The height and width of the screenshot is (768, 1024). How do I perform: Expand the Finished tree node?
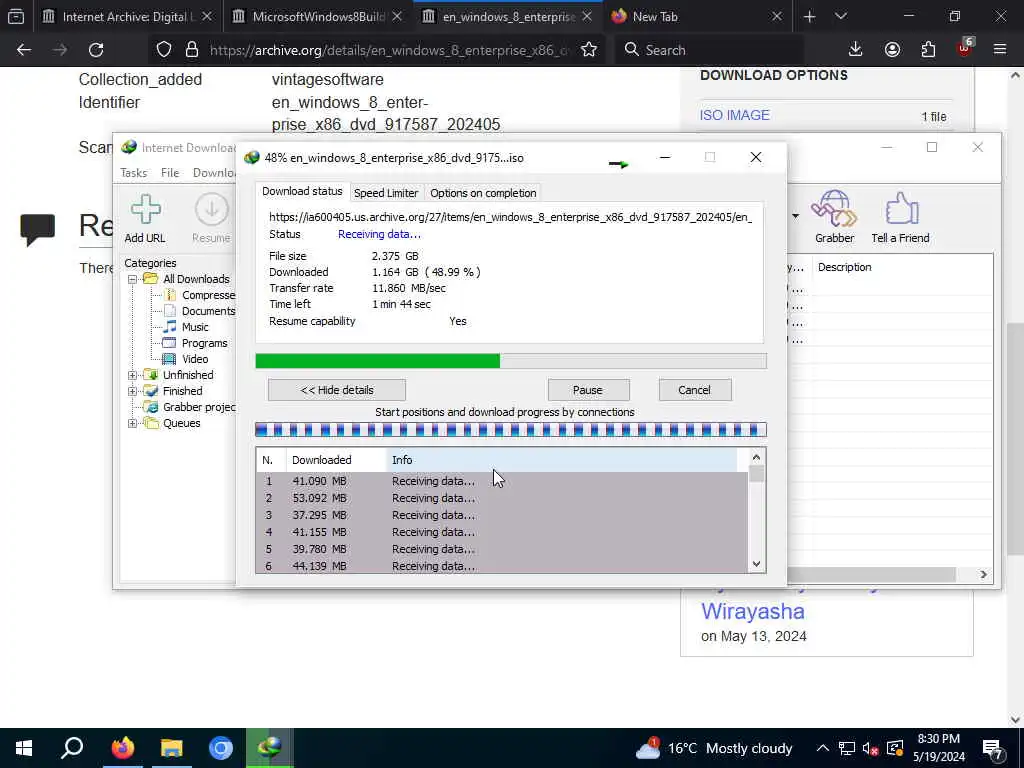(133, 391)
